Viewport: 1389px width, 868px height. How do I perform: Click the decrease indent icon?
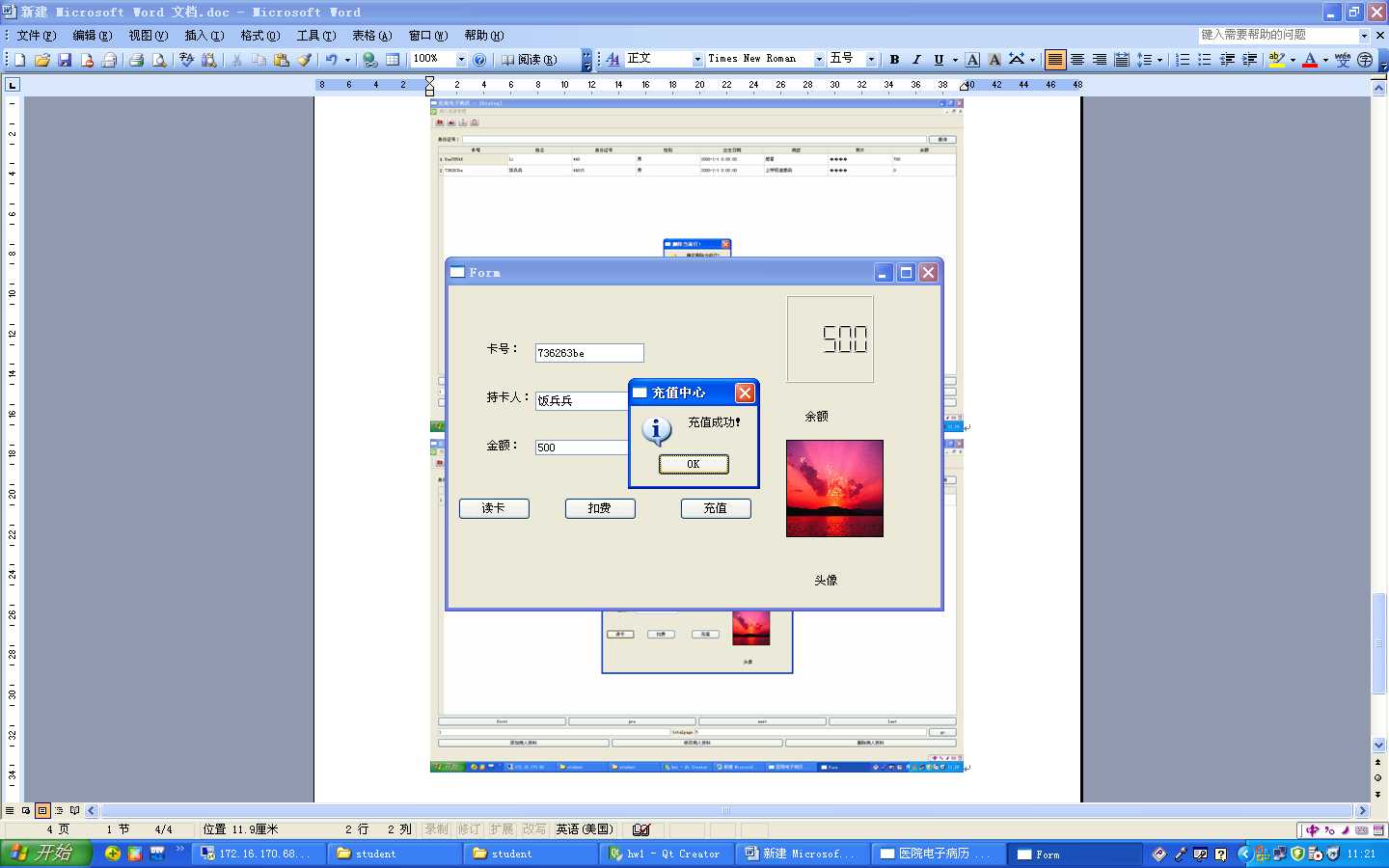click(x=1227, y=60)
